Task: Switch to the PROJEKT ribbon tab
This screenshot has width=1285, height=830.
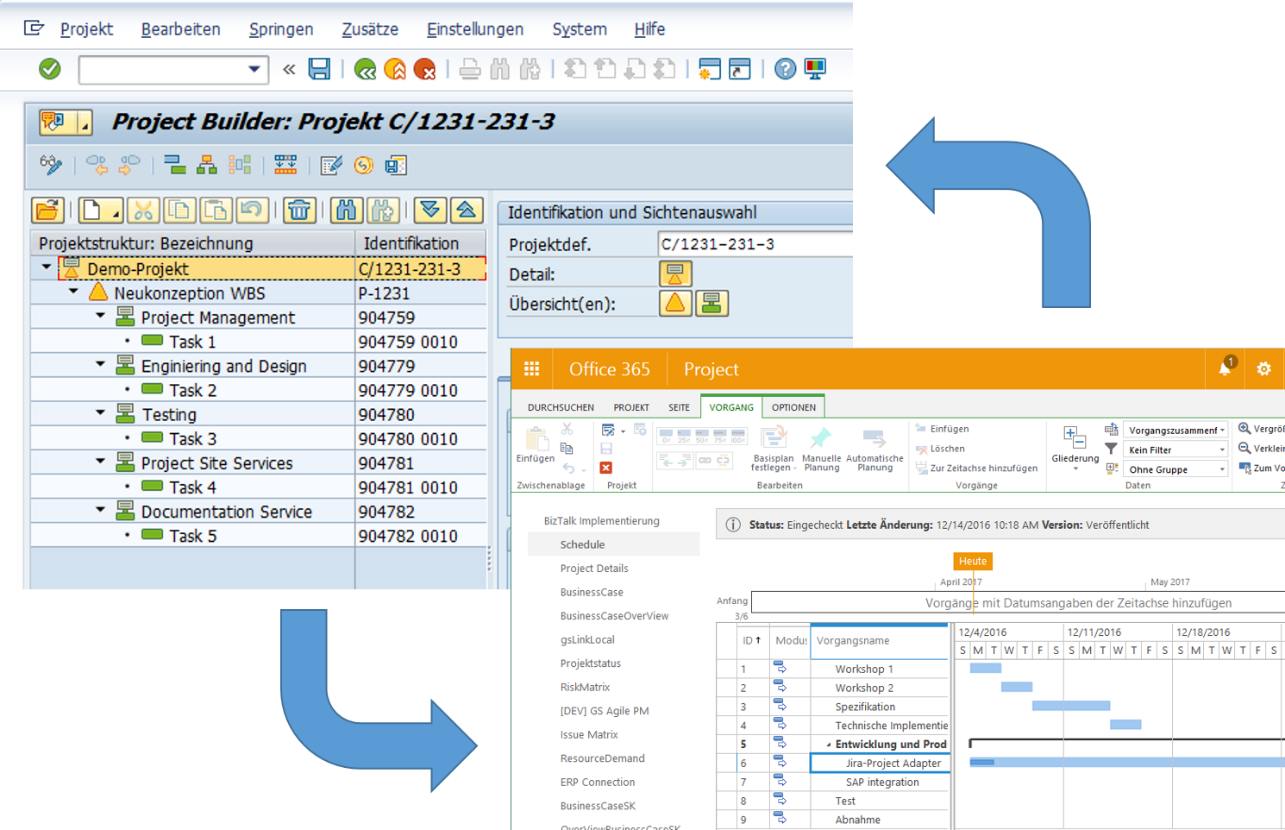Action: 631,407
